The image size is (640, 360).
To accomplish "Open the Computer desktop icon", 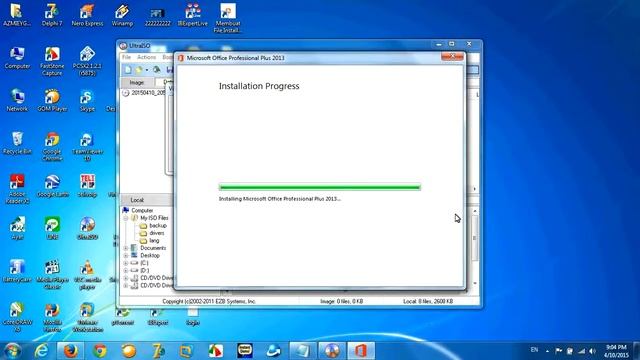I will coord(17,58).
